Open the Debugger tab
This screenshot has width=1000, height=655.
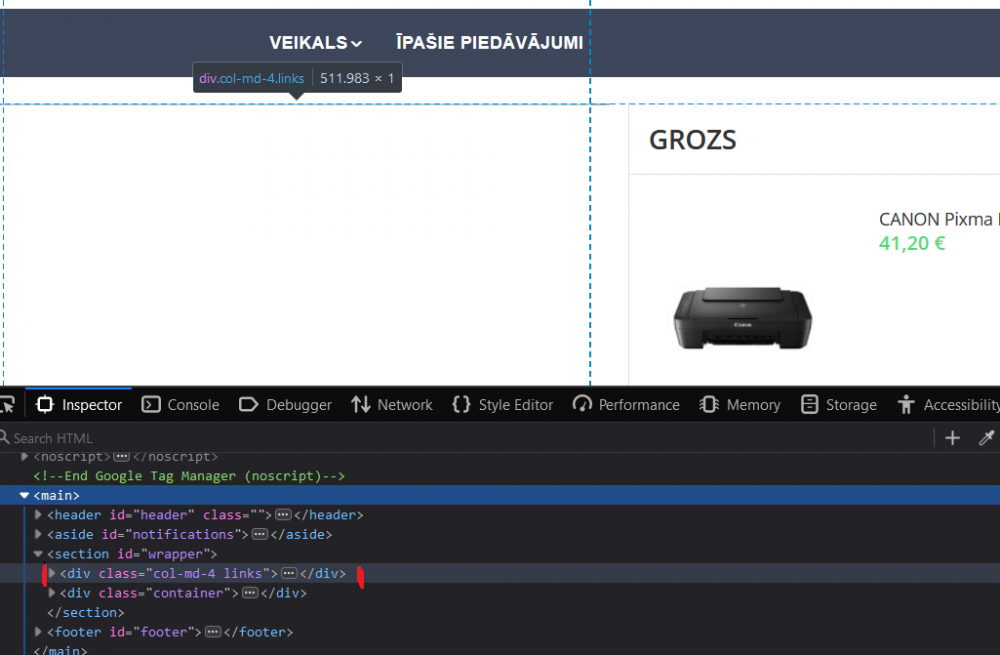pos(285,404)
